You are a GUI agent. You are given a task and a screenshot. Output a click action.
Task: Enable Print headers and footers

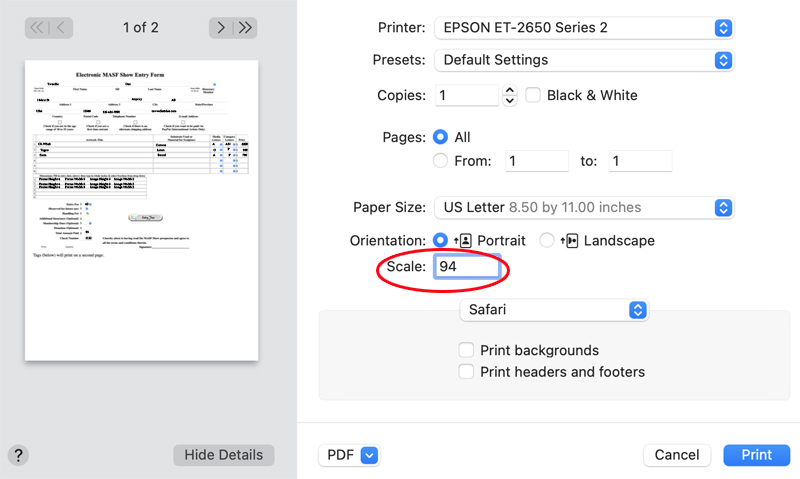coord(465,372)
